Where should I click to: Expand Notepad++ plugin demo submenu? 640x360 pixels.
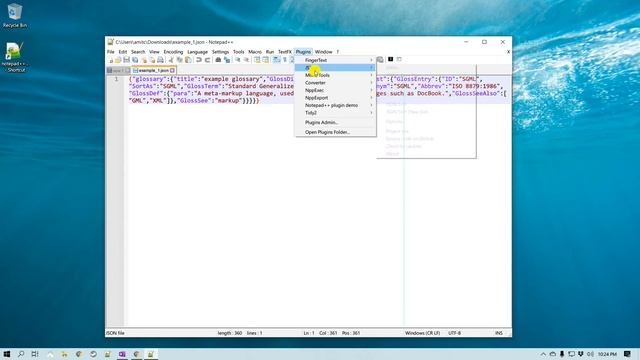click(336, 105)
